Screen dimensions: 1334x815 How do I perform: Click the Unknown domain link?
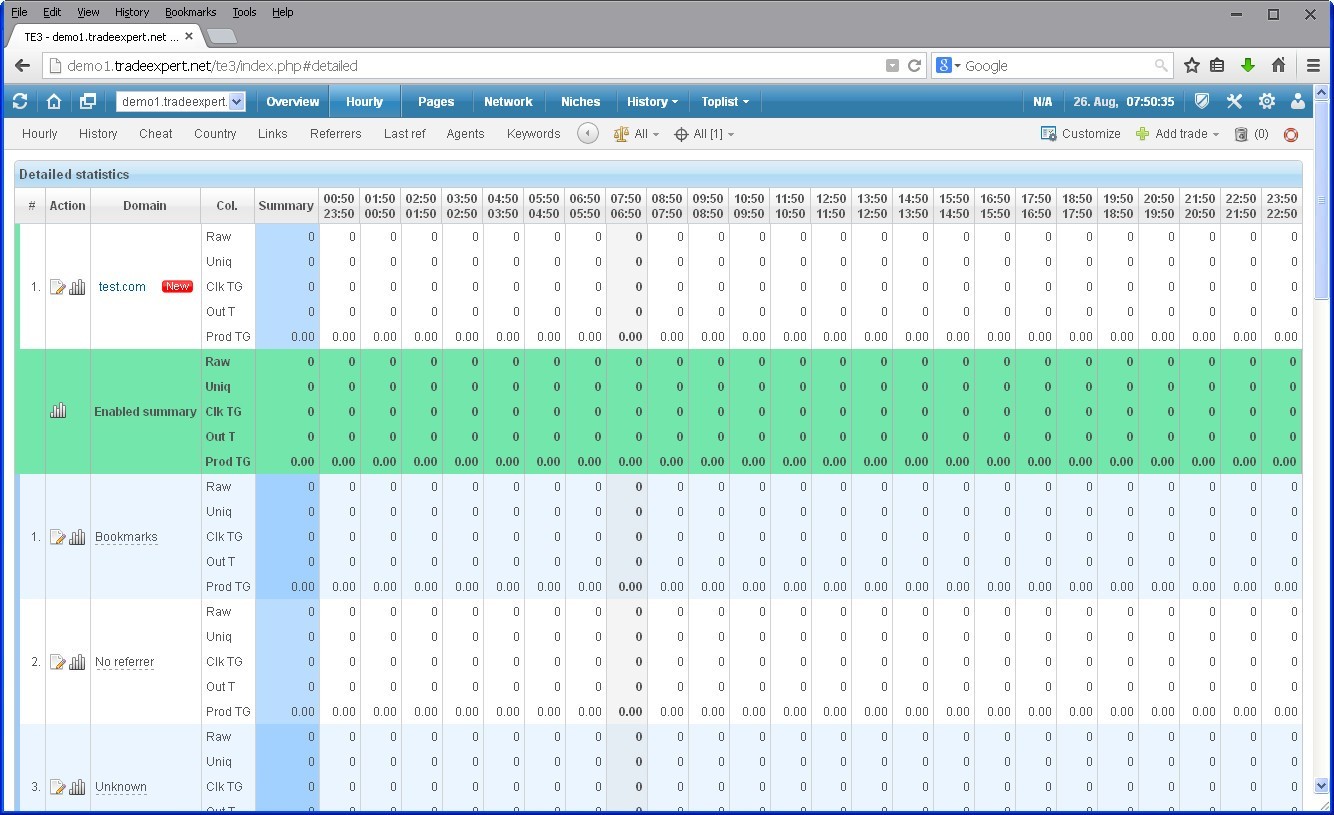121,787
